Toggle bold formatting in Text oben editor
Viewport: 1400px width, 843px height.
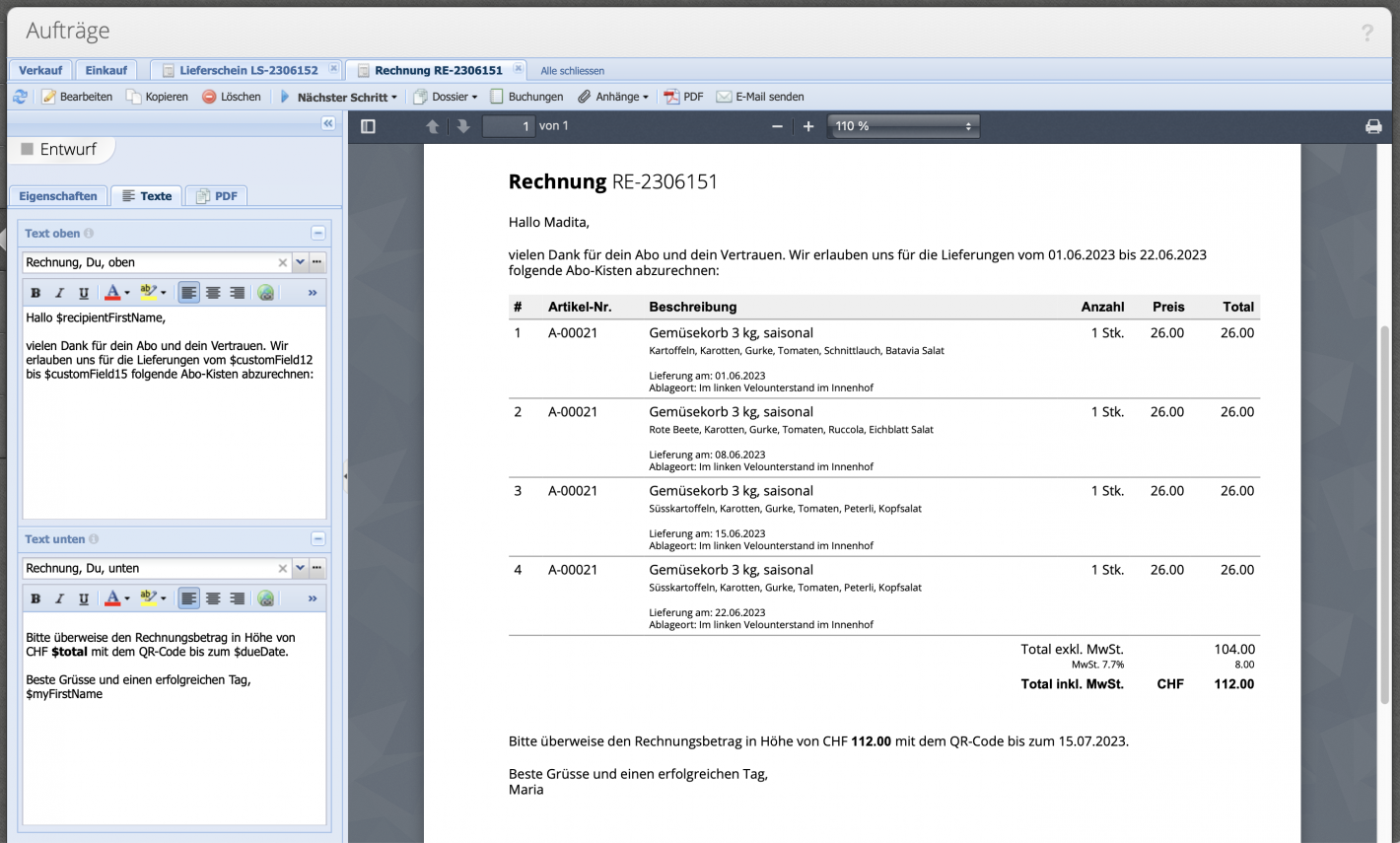tap(35, 292)
